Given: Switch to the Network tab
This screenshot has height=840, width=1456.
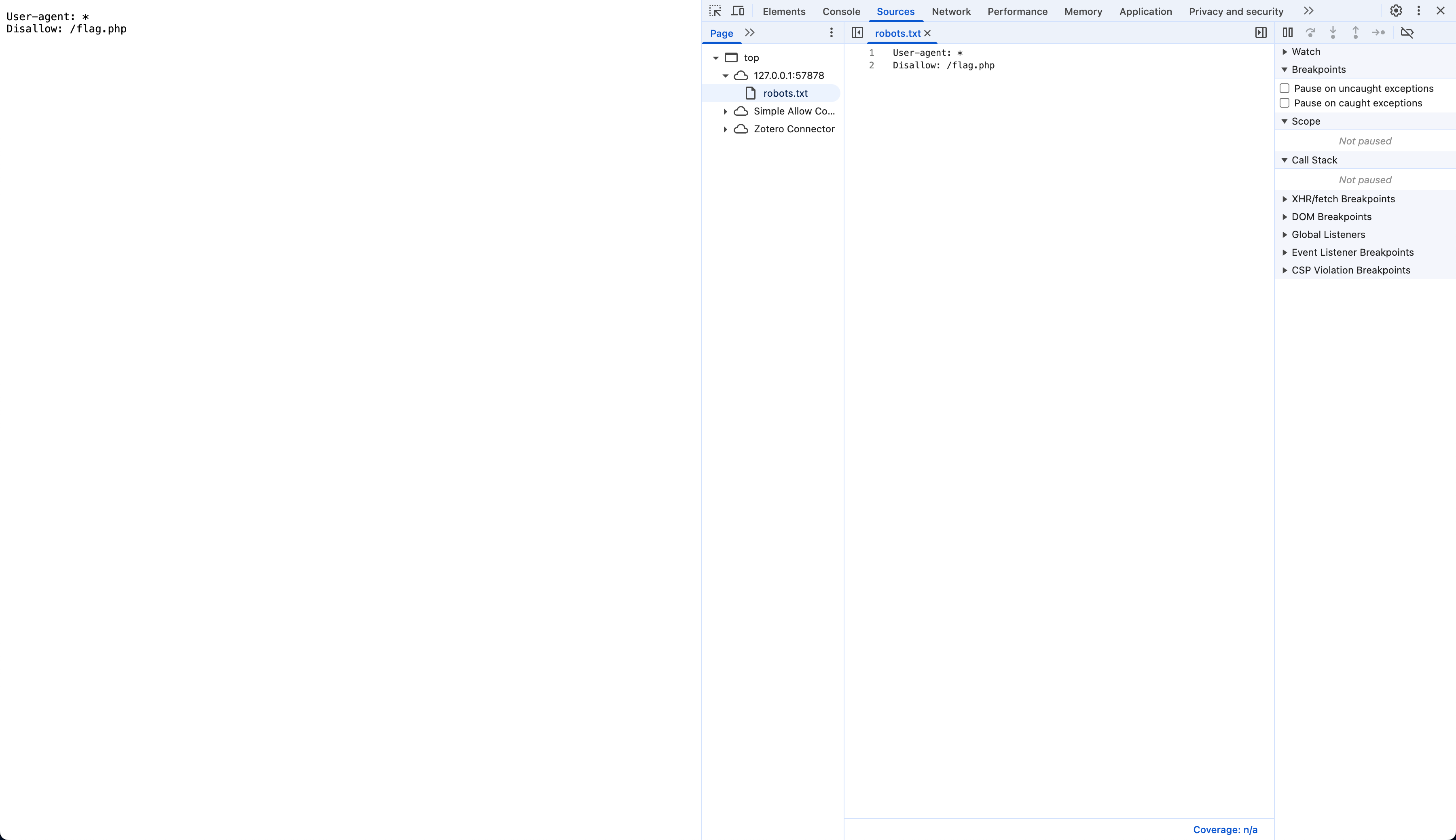Looking at the screenshot, I should pyautogui.click(x=951, y=12).
